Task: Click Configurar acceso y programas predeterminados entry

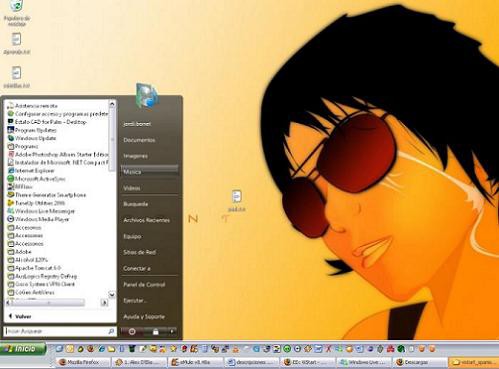Action: tap(58, 114)
